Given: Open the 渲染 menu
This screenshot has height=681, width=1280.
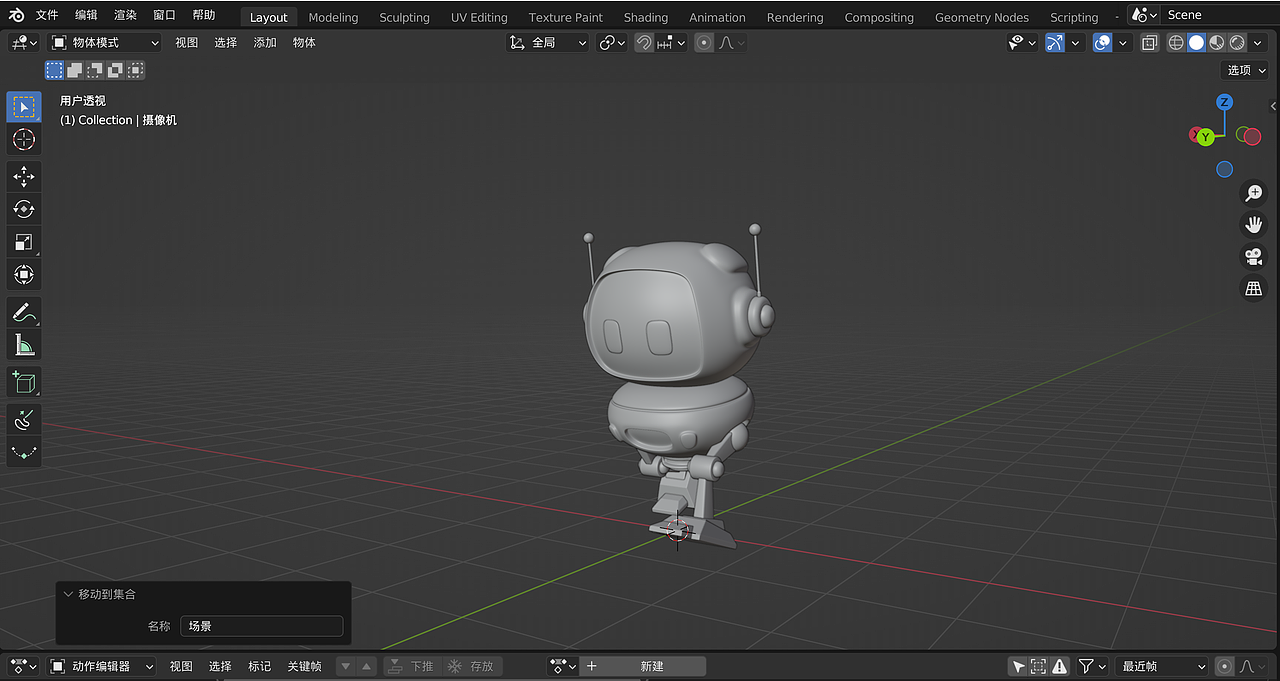Looking at the screenshot, I should 124,14.
